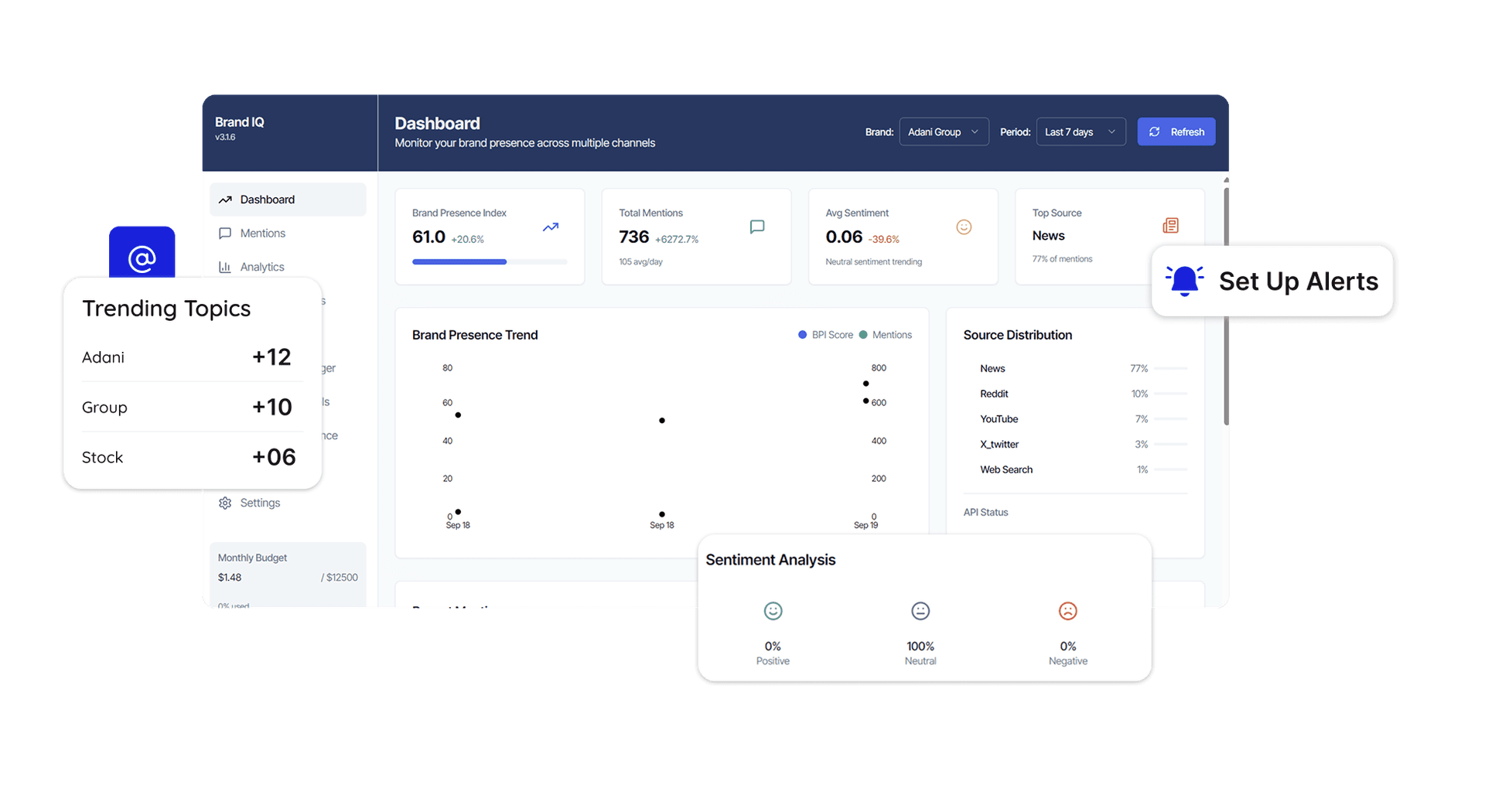The width and height of the screenshot is (1485, 812).
Task: Click the document icon on Top Source card
Action: [x=1170, y=225]
